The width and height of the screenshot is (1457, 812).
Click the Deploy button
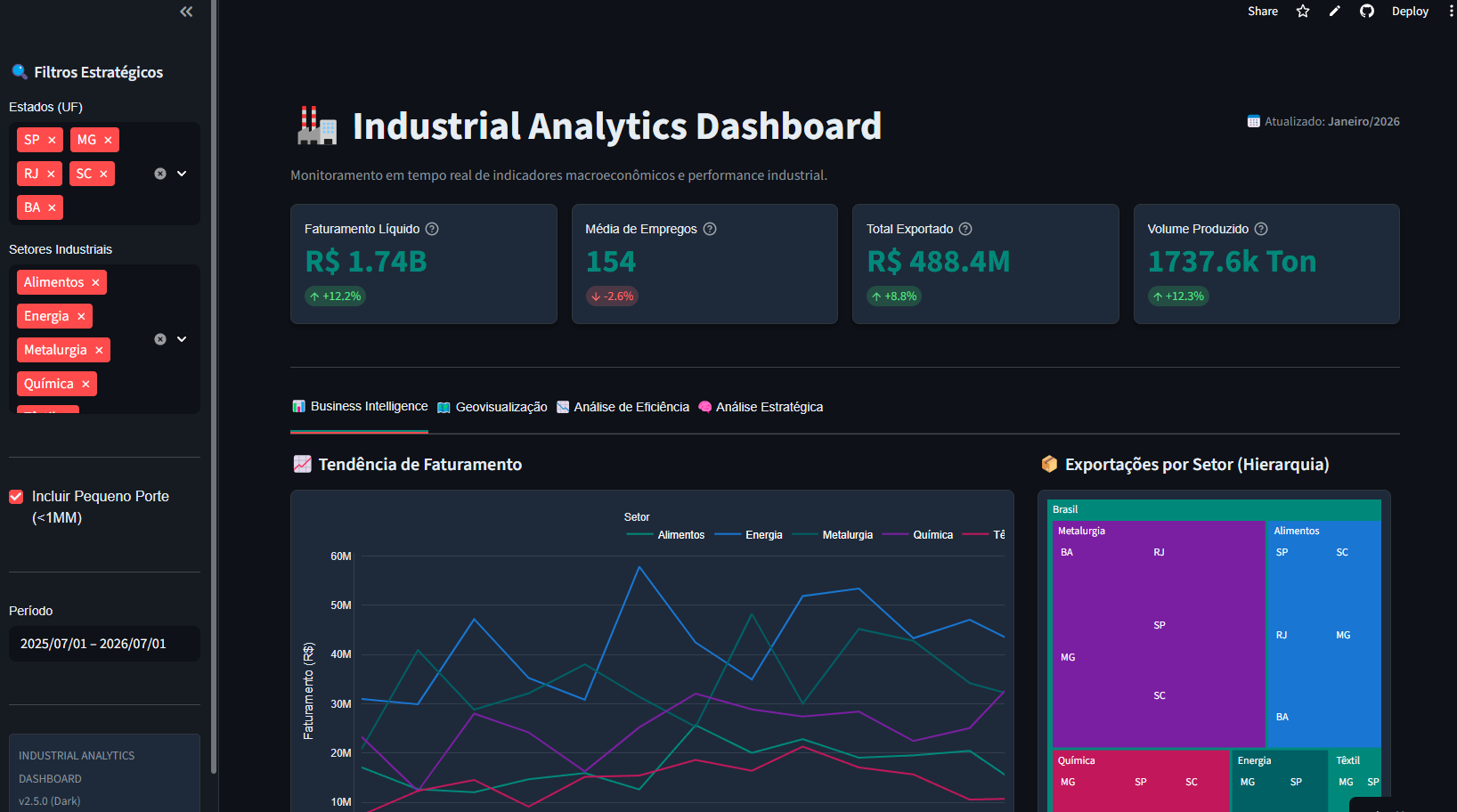tap(1410, 12)
